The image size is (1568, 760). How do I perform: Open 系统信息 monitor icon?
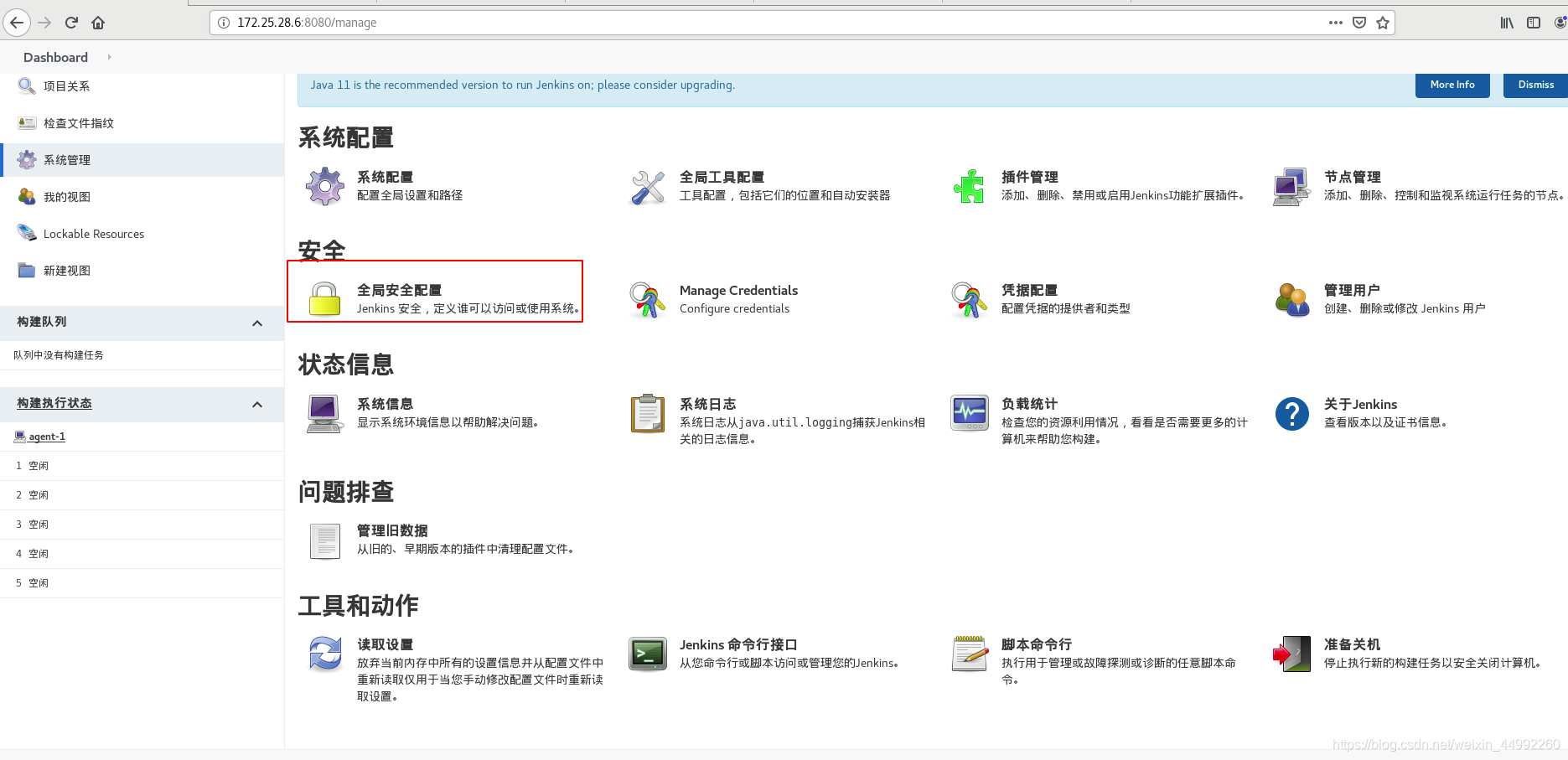click(x=325, y=413)
